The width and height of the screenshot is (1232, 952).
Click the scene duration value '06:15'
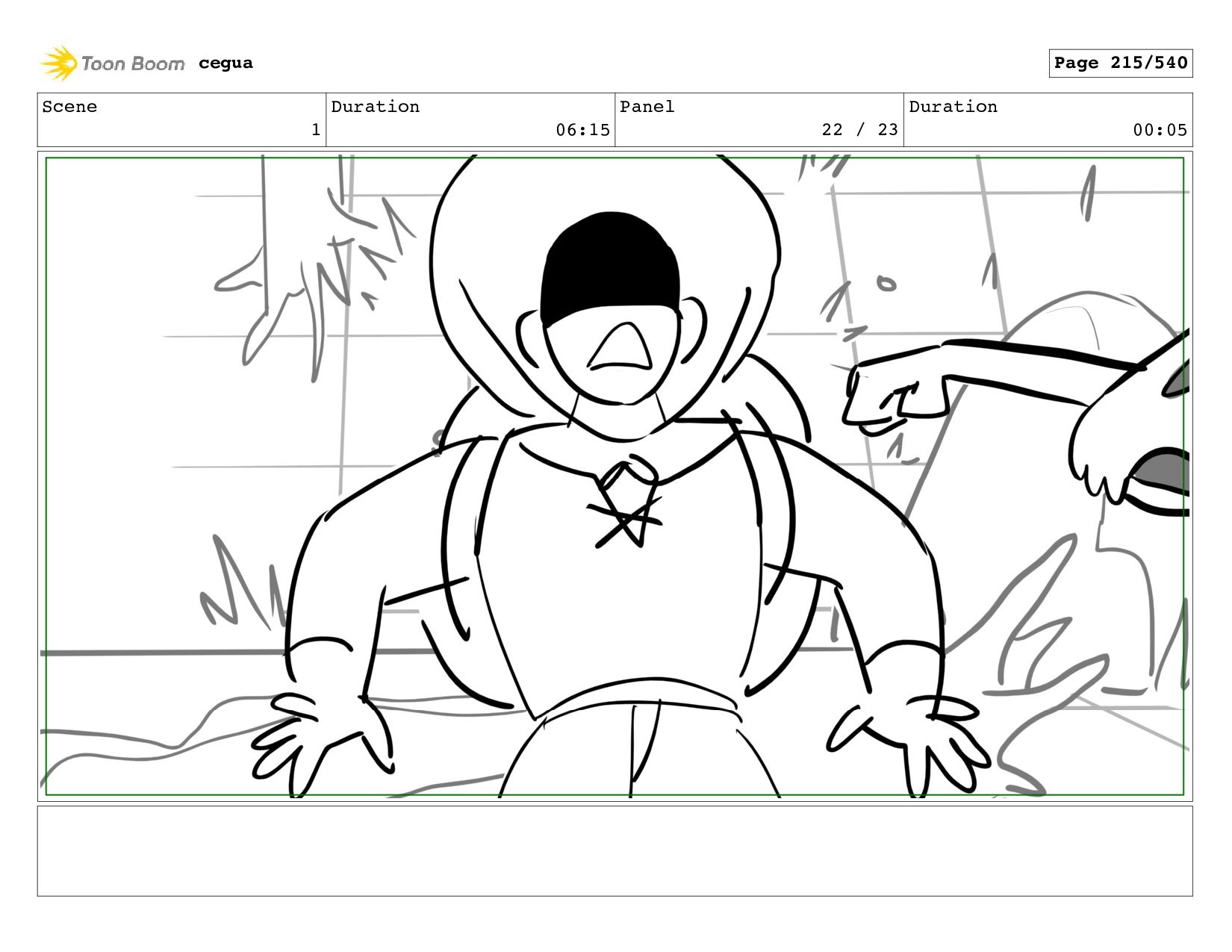pyautogui.click(x=582, y=130)
